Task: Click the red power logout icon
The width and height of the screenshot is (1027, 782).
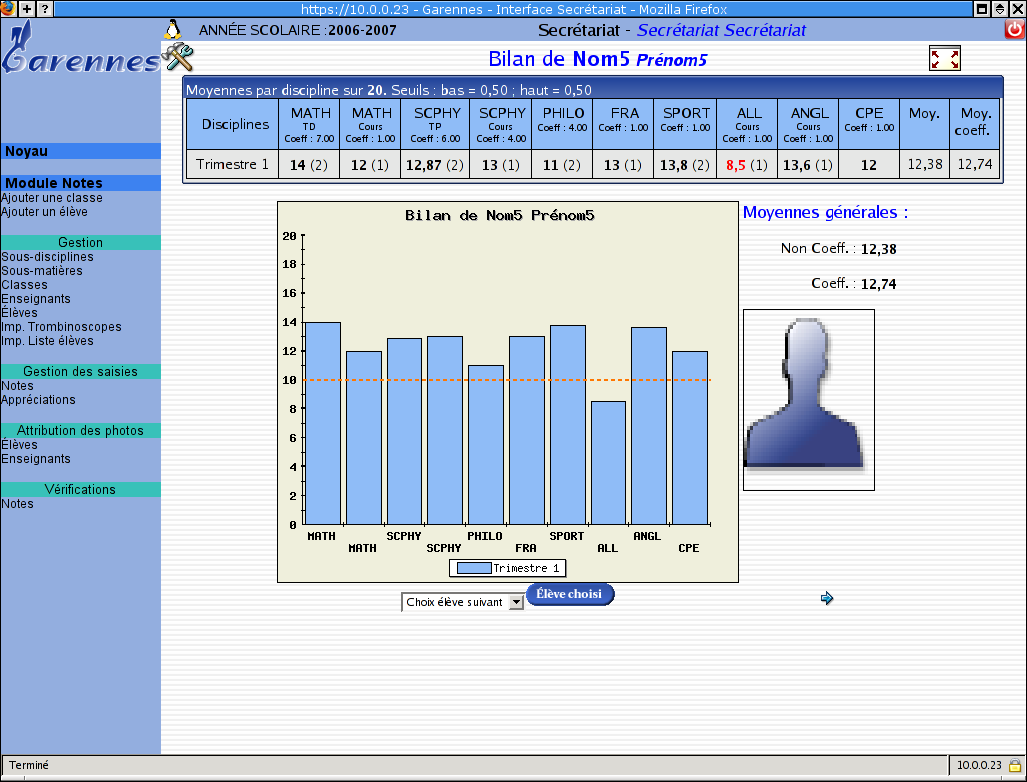Action: (1015, 30)
